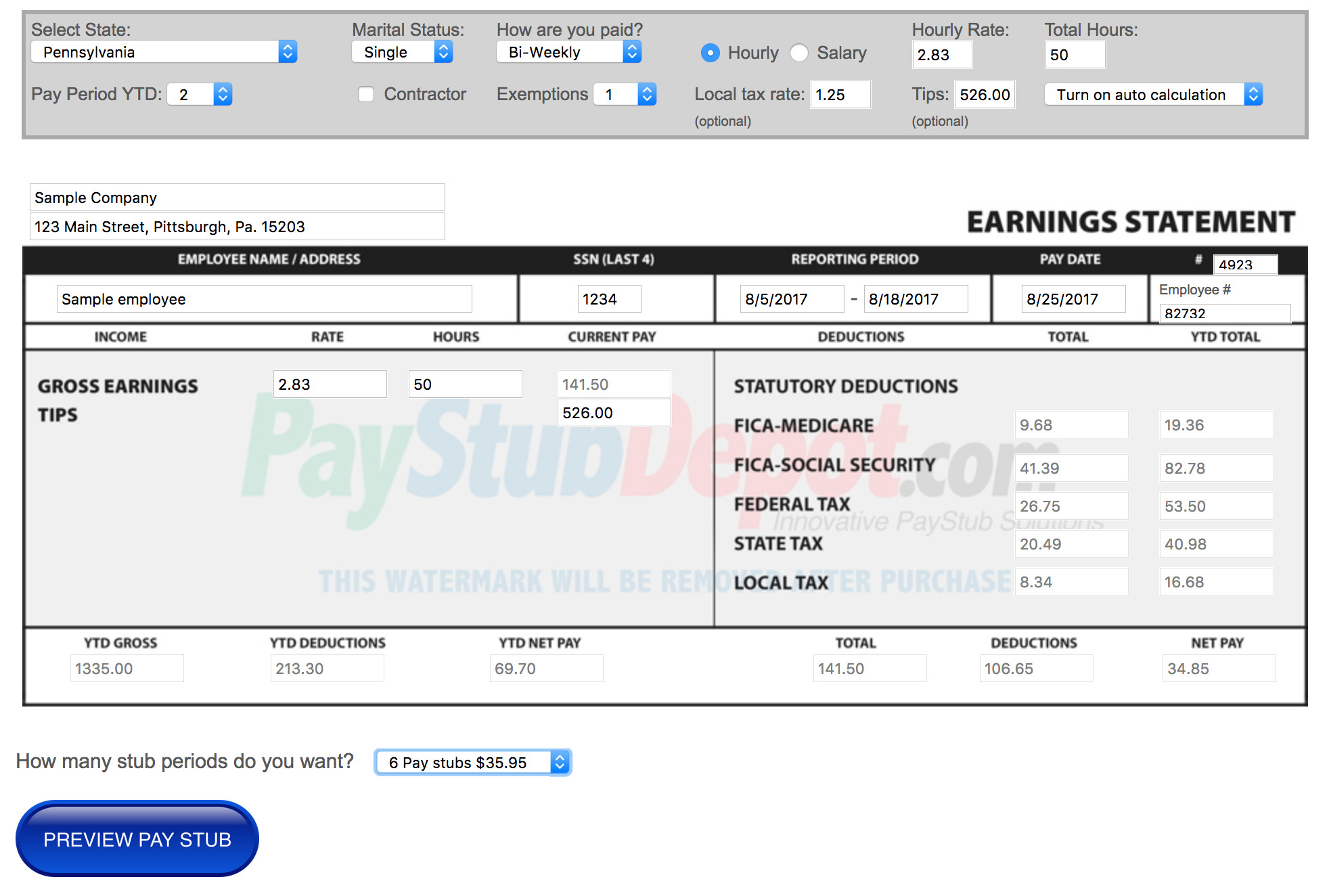The height and width of the screenshot is (896, 1329).
Task: Click the YTD Gross field 1335.00
Action: click(127, 669)
